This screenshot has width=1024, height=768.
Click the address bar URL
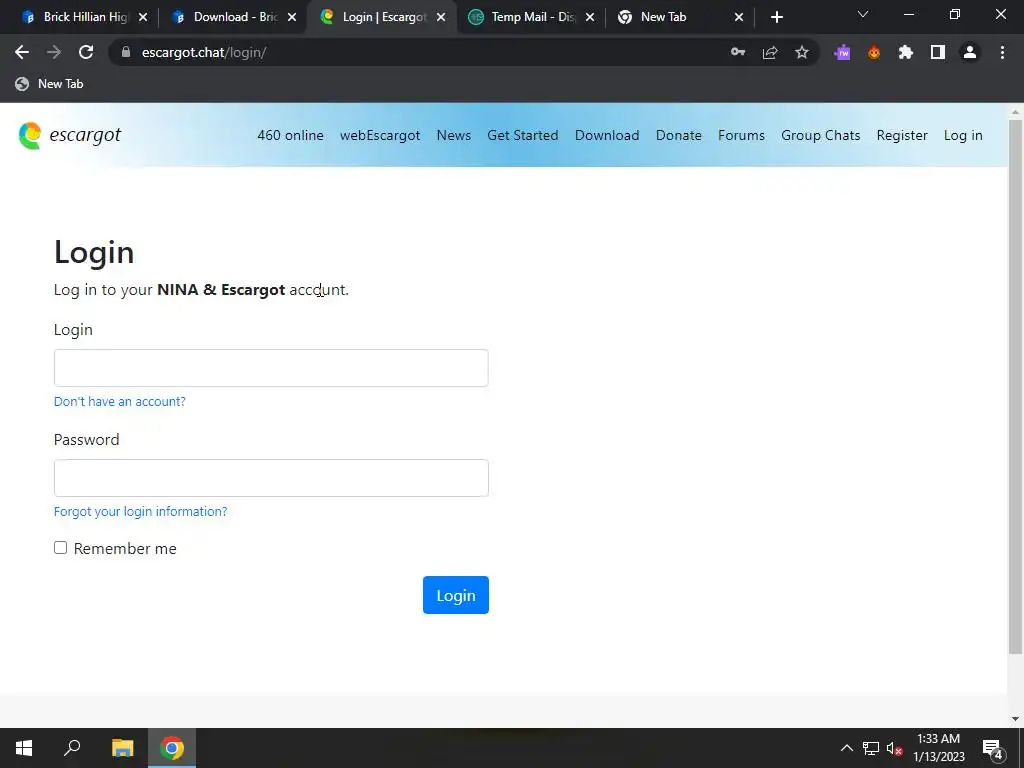[x=204, y=52]
